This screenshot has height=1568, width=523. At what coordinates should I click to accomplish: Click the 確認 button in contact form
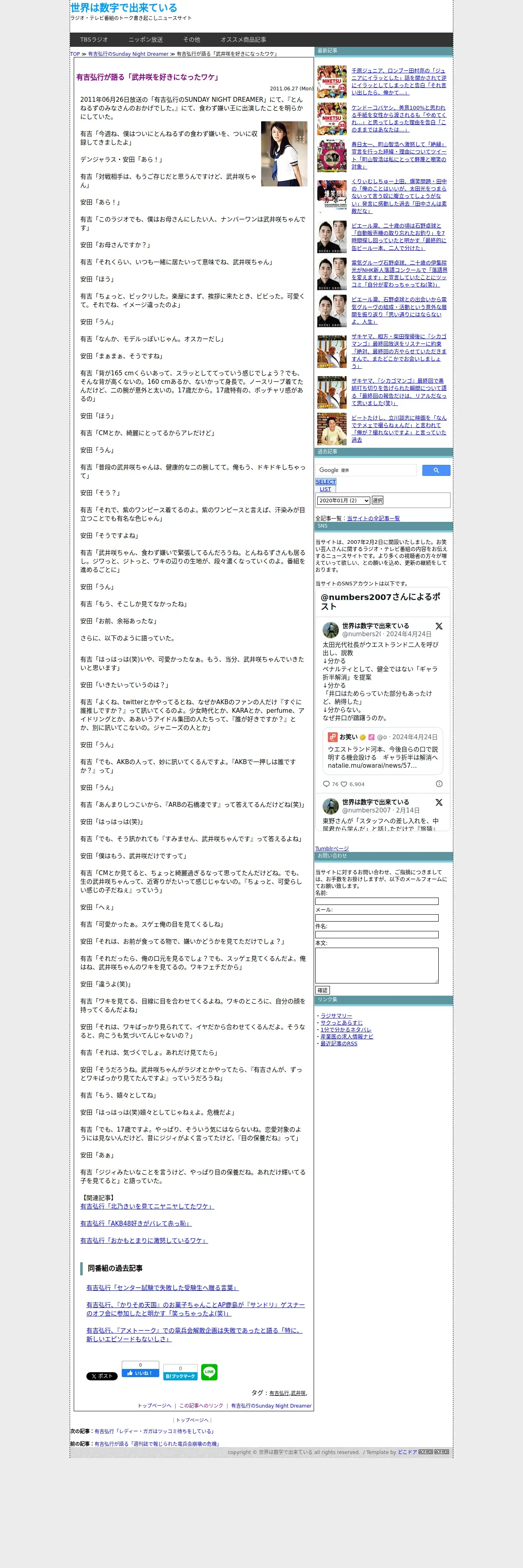tap(323, 990)
